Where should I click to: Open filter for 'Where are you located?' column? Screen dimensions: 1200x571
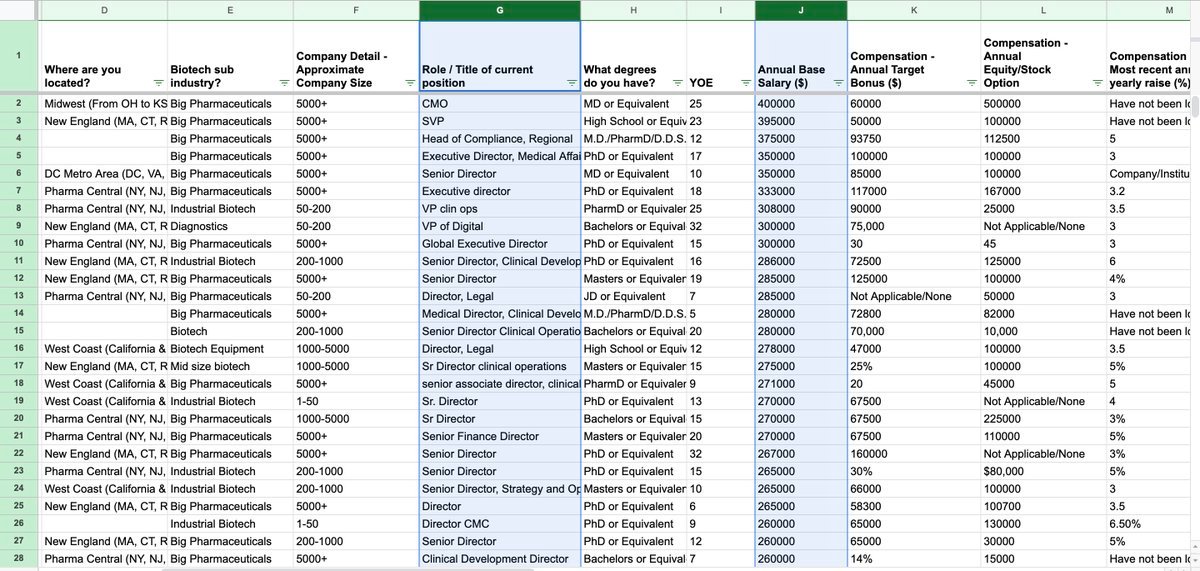pyautogui.click(x=159, y=83)
